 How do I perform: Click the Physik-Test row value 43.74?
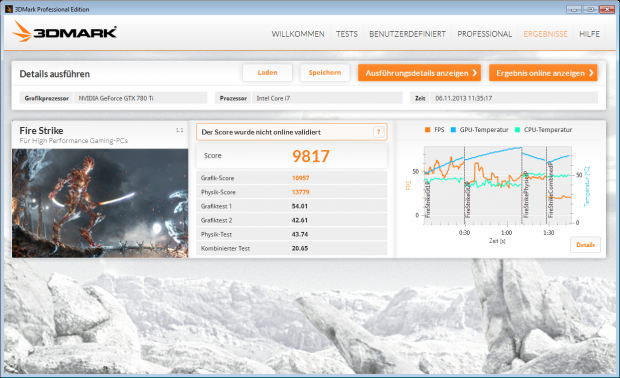pos(300,234)
